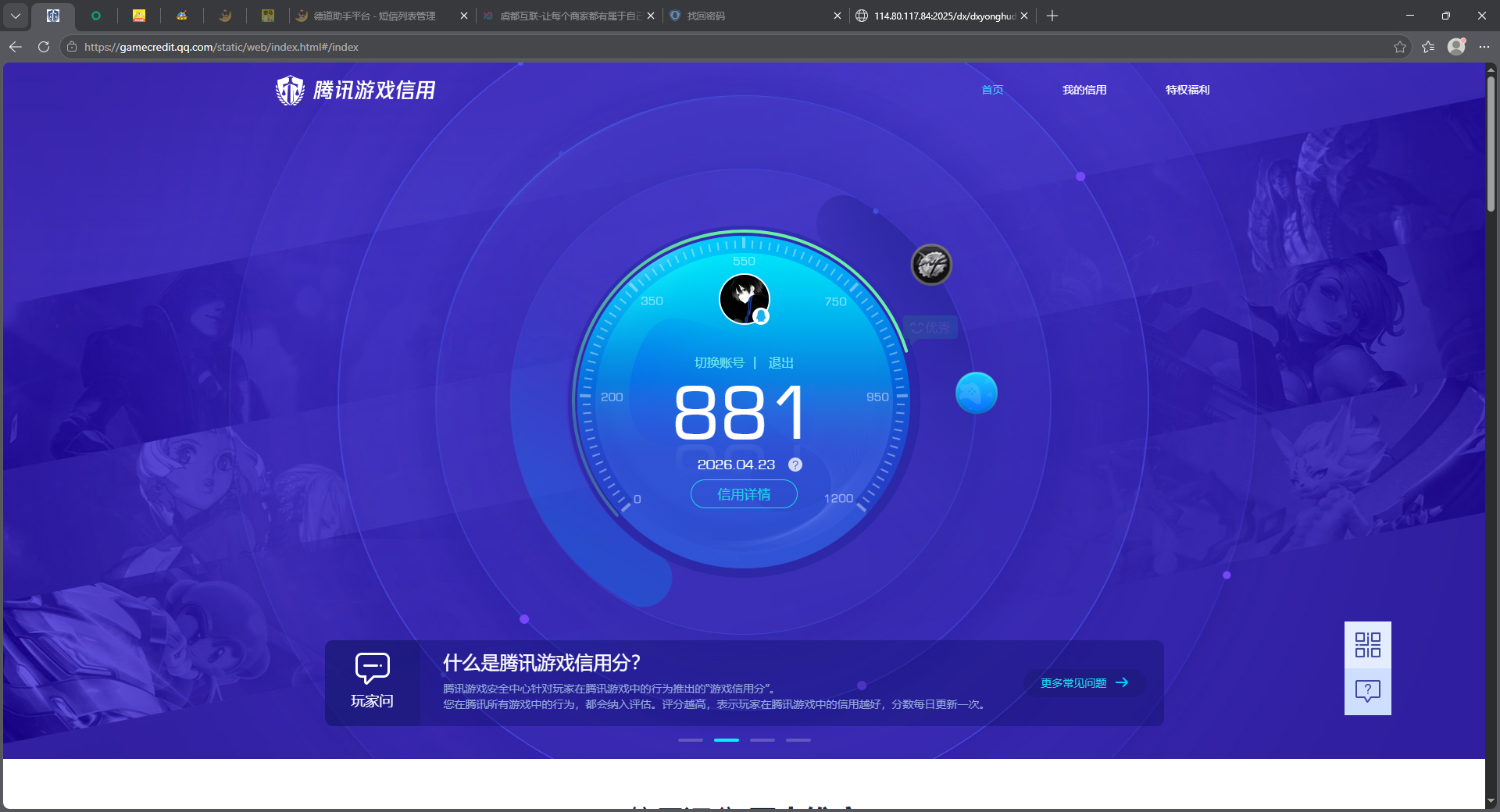Image resolution: width=1500 pixels, height=812 pixels.
Task: Switch to the fourth pinned tab
Action: click(225, 16)
